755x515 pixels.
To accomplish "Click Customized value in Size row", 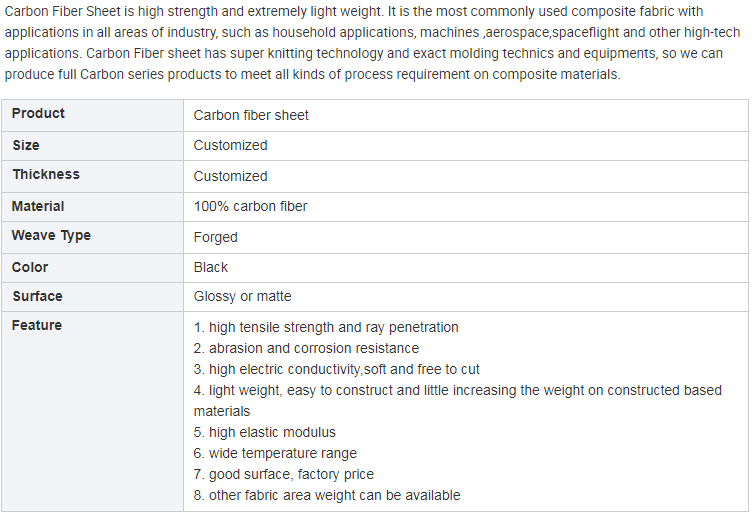I will (230, 145).
